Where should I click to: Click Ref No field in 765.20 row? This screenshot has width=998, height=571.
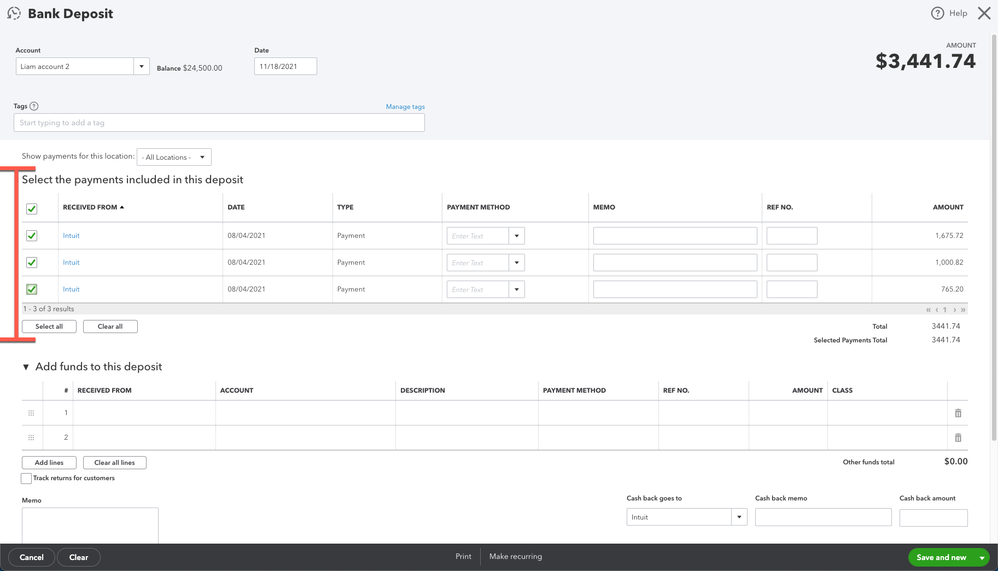tap(792, 289)
